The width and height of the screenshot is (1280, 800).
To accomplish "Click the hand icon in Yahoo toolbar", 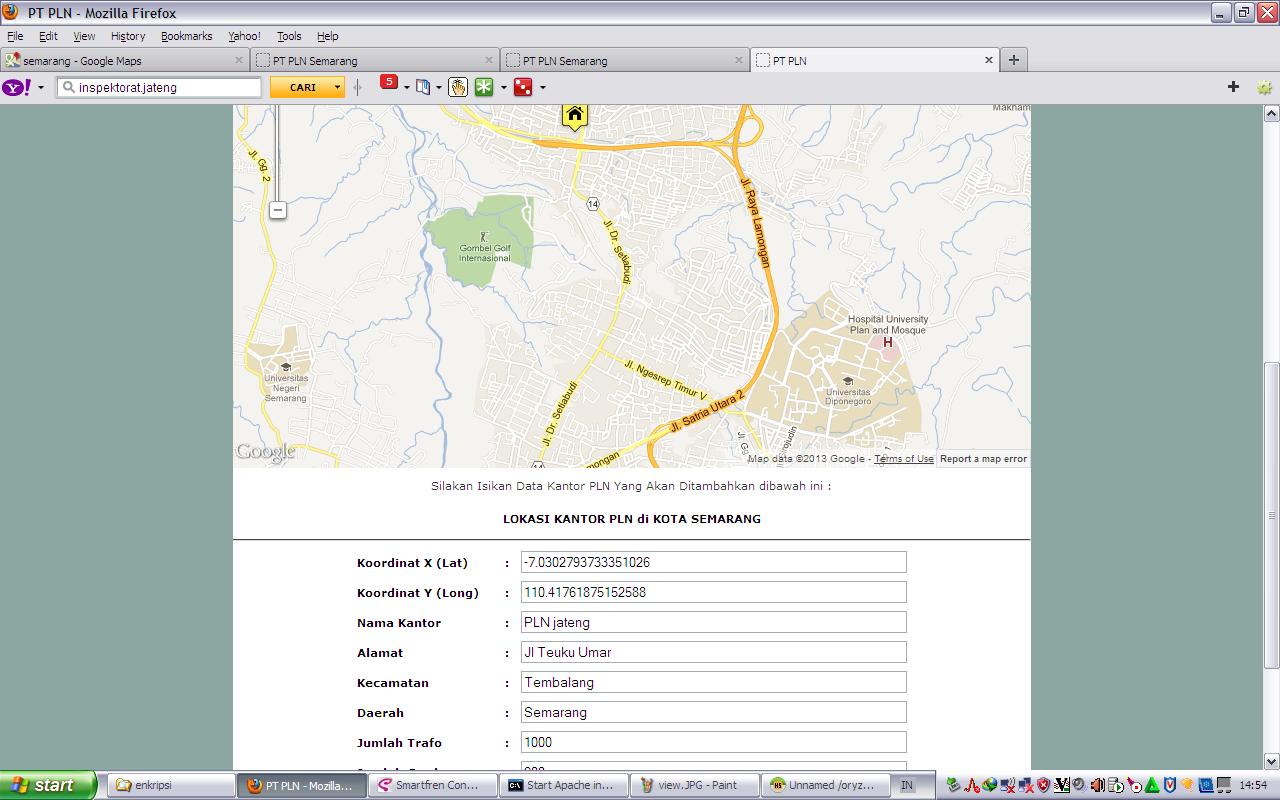I will [458, 87].
